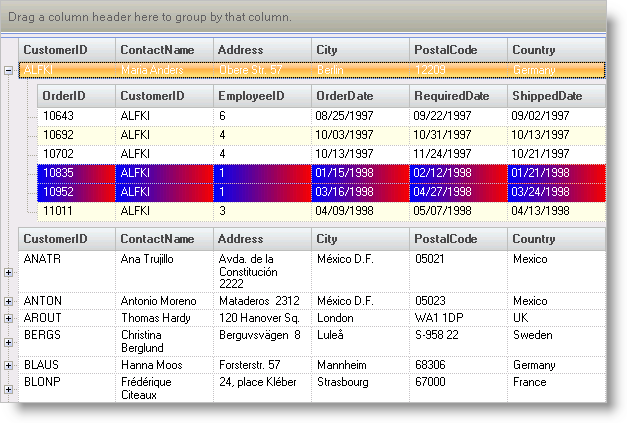The image size is (627, 423).
Task: Click the RequiredDate column header
Action: tap(457, 96)
